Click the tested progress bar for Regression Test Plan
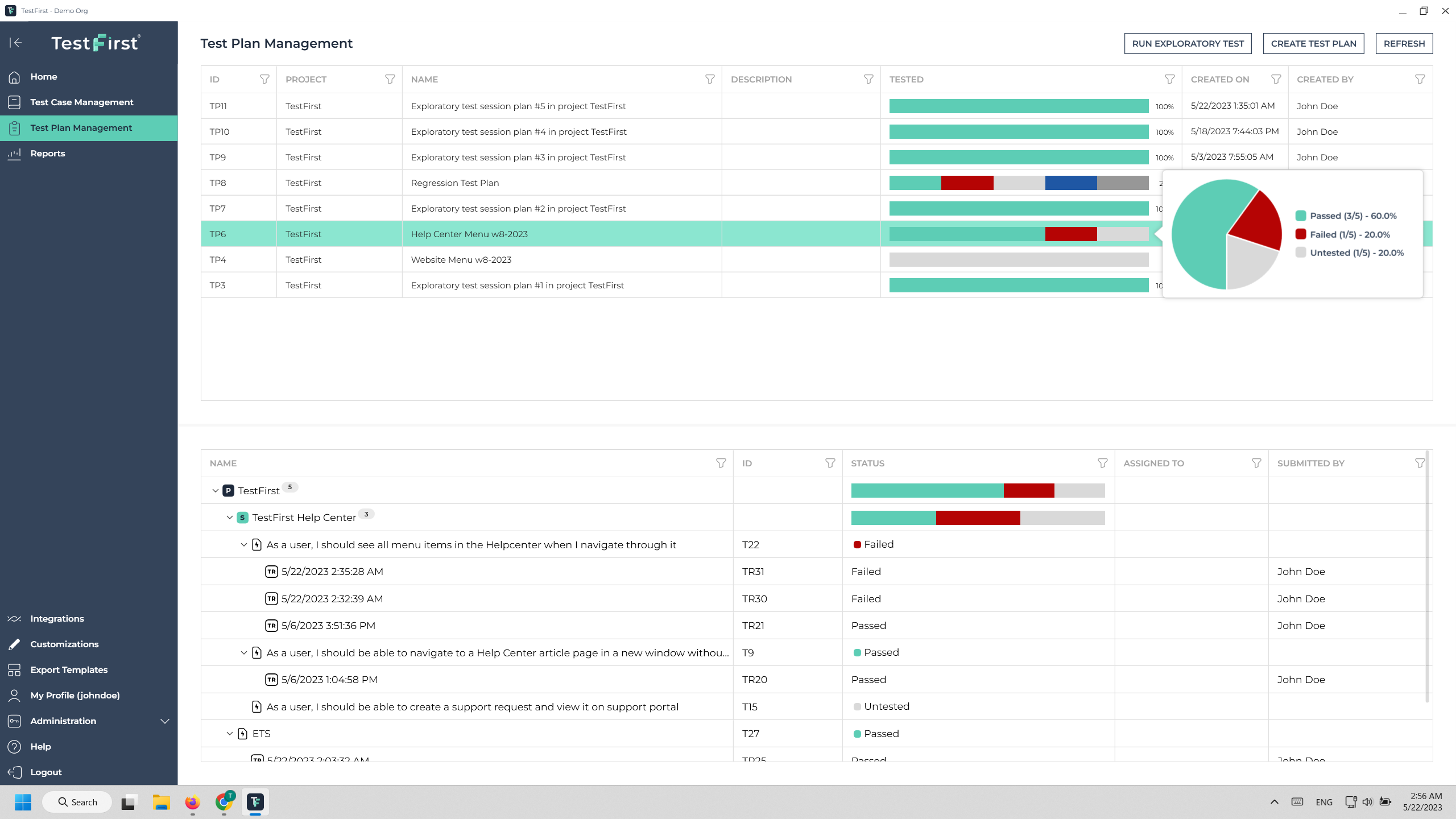 [1018, 183]
